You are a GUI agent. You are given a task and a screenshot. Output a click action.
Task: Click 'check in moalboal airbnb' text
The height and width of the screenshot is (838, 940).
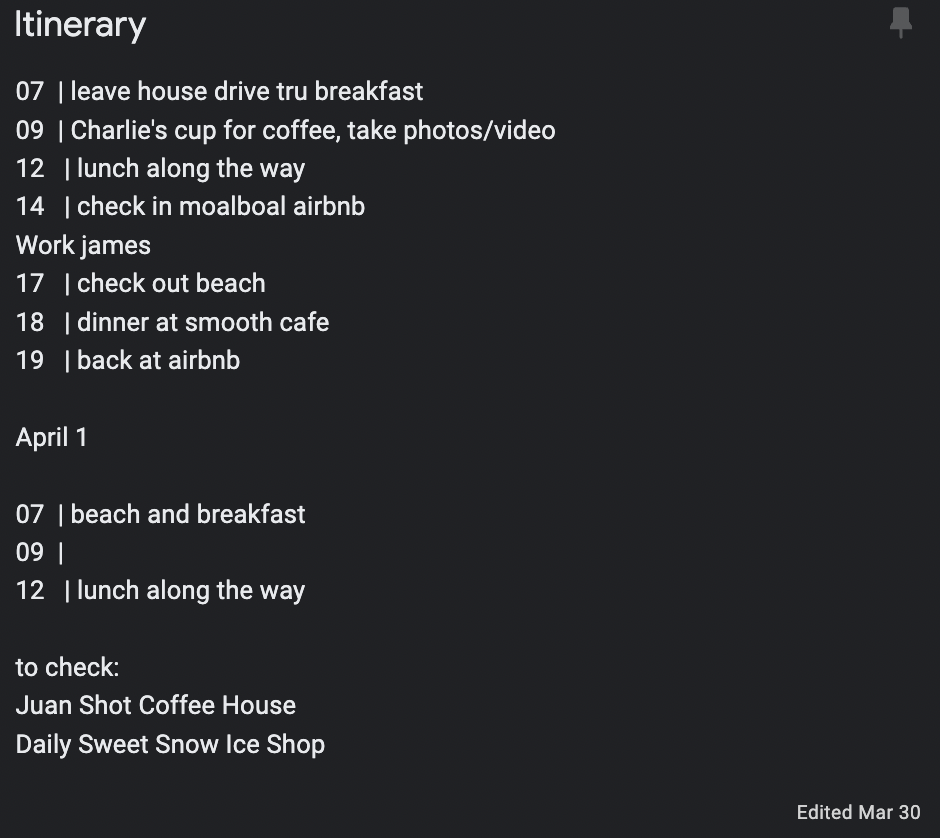221,207
